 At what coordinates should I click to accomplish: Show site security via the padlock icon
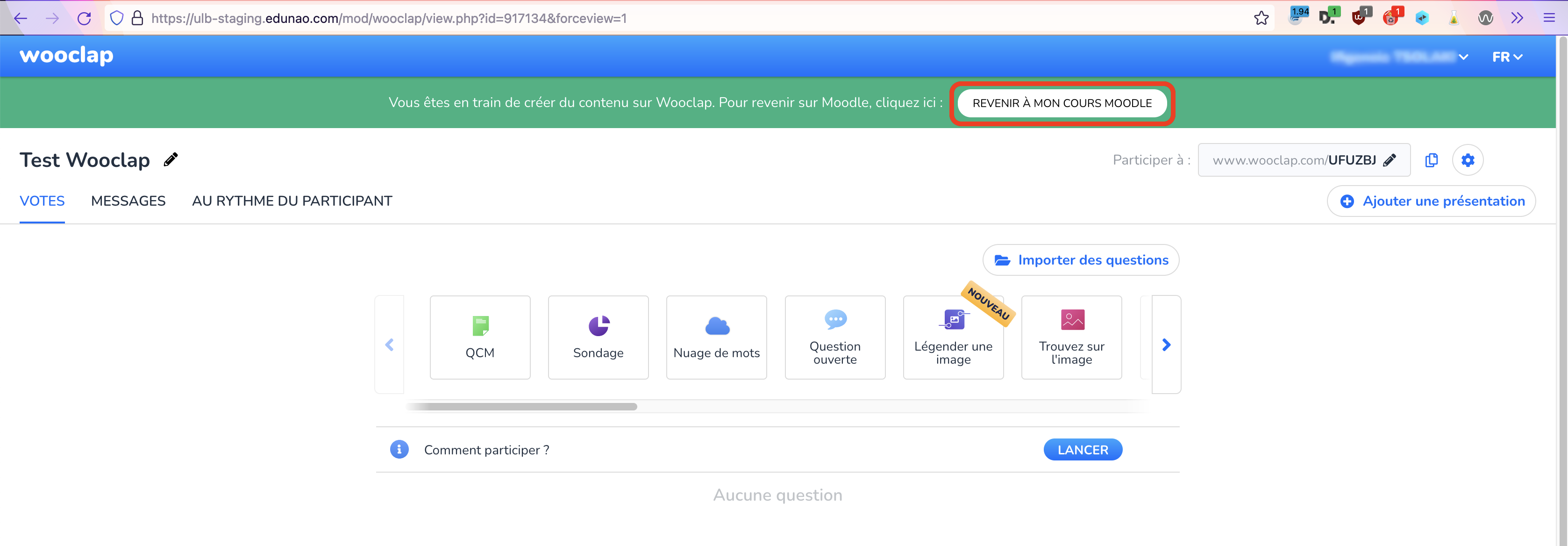[x=137, y=18]
